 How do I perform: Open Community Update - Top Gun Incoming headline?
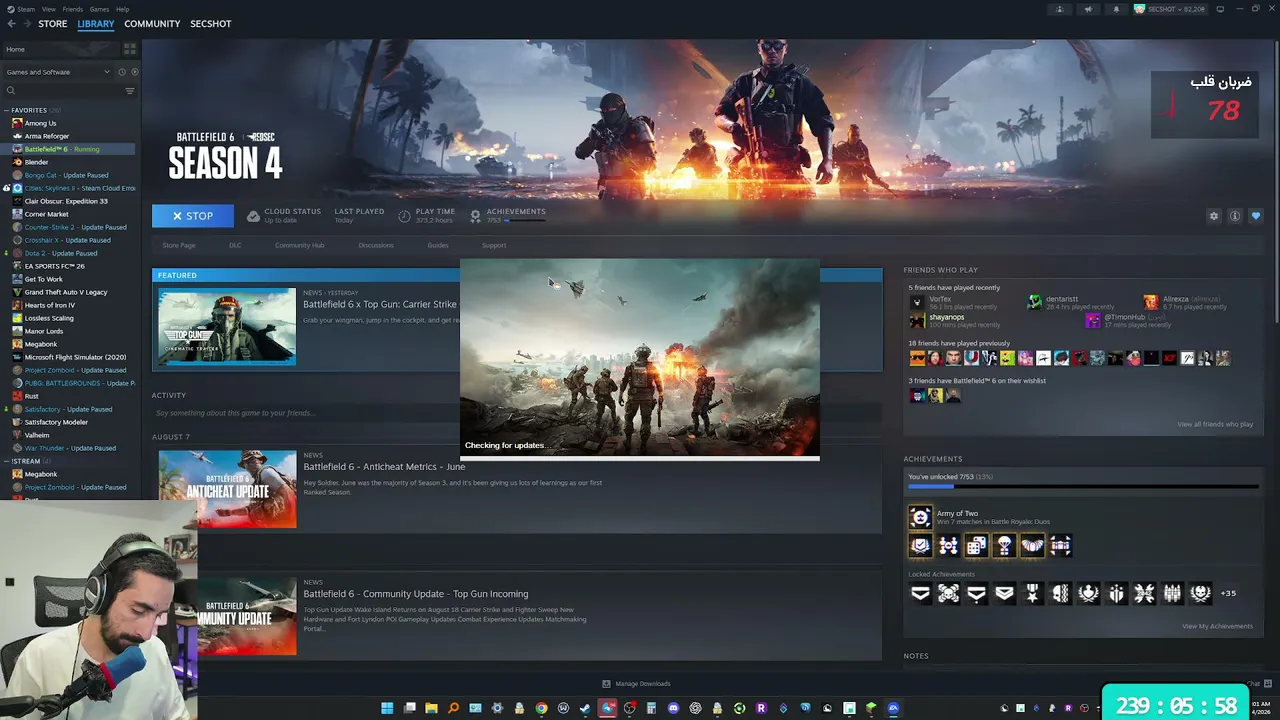point(416,594)
